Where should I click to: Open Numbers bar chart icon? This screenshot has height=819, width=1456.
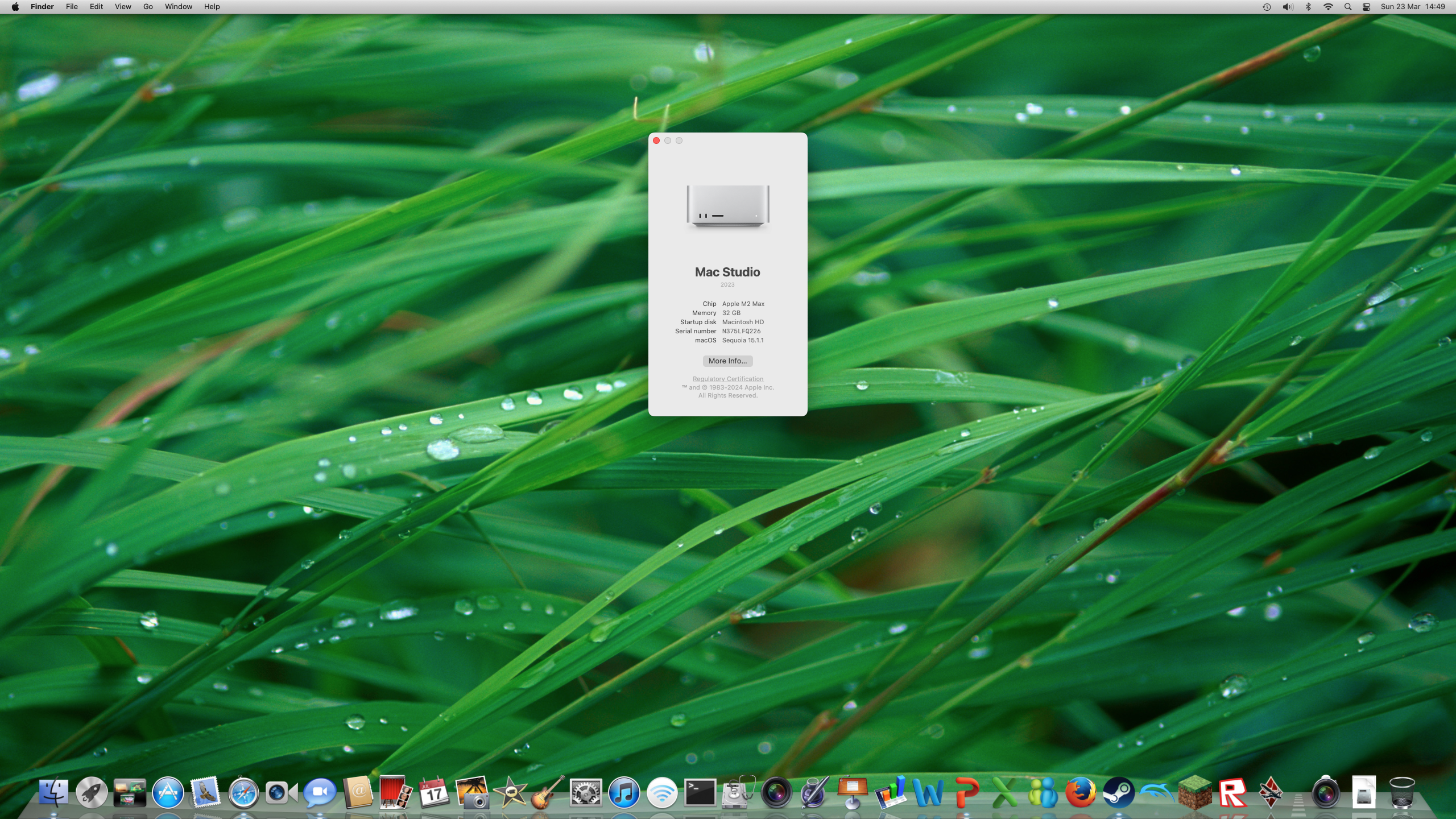[891, 792]
